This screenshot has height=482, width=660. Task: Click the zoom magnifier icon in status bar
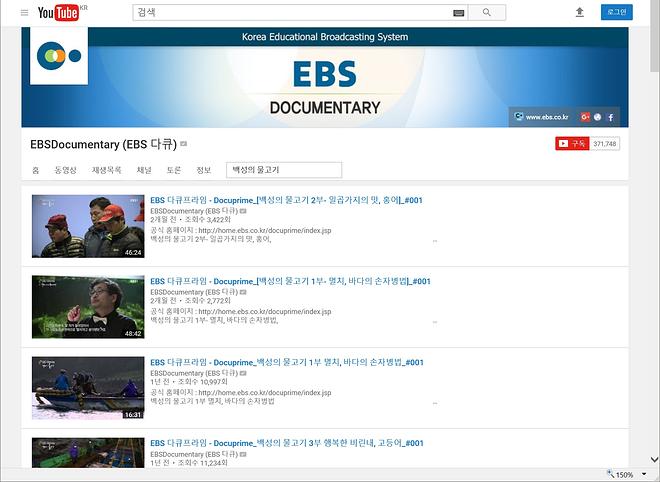tap(610, 474)
